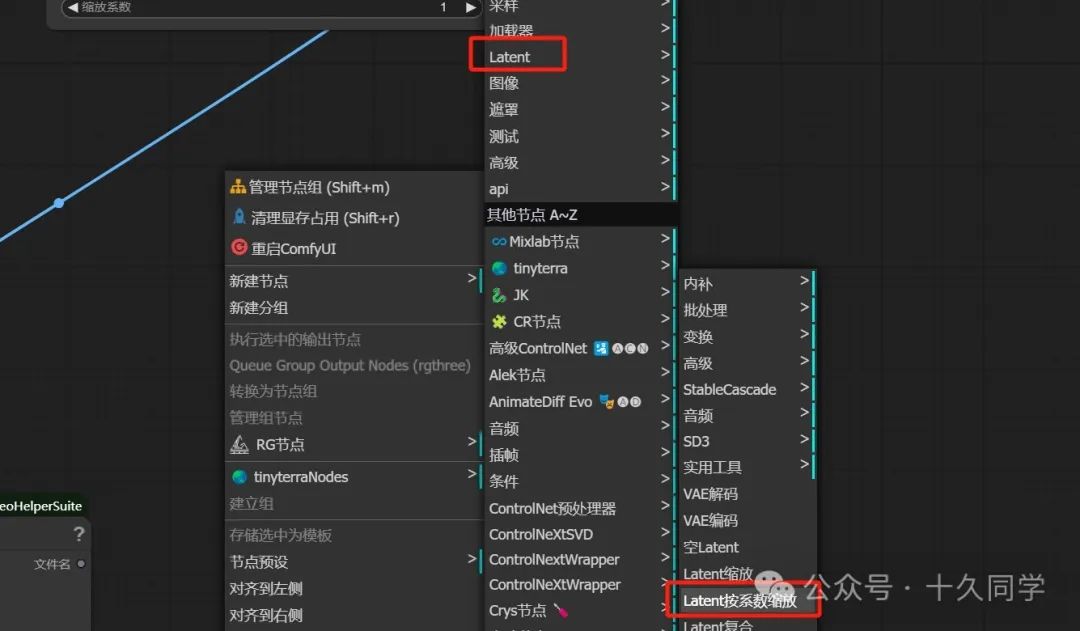Click the 文件名 output connector dot
The width and height of the screenshot is (1080, 631).
coord(81,563)
